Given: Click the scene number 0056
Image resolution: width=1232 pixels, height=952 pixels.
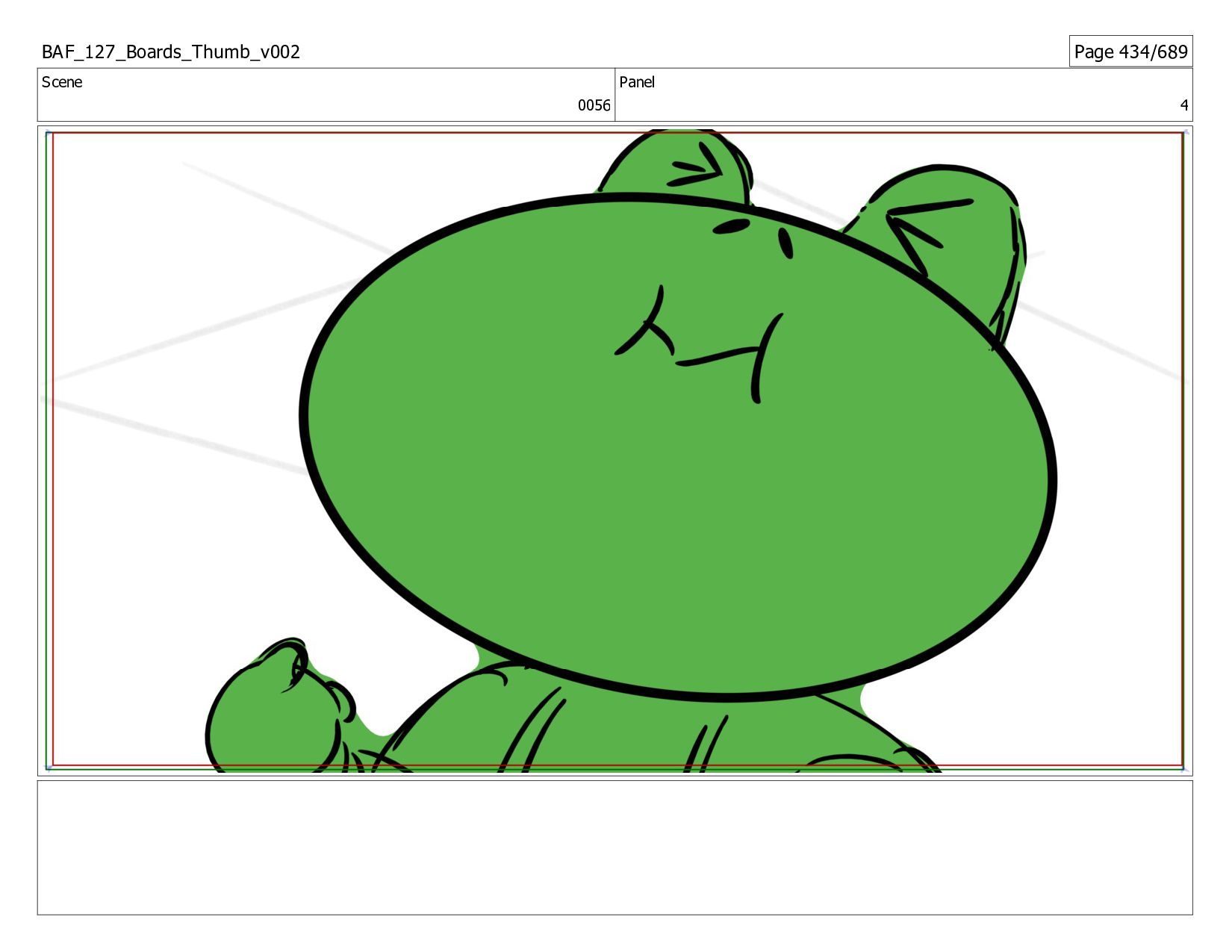Looking at the screenshot, I should coord(594,105).
